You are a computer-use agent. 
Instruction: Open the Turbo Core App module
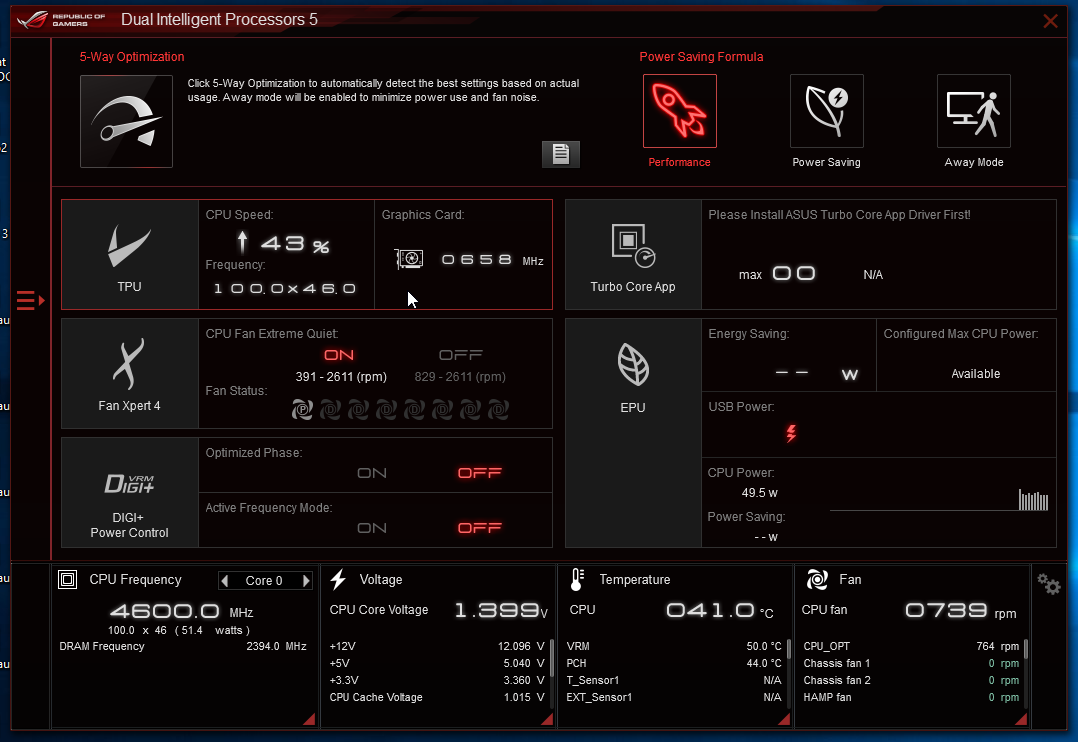[x=633, y=254]
